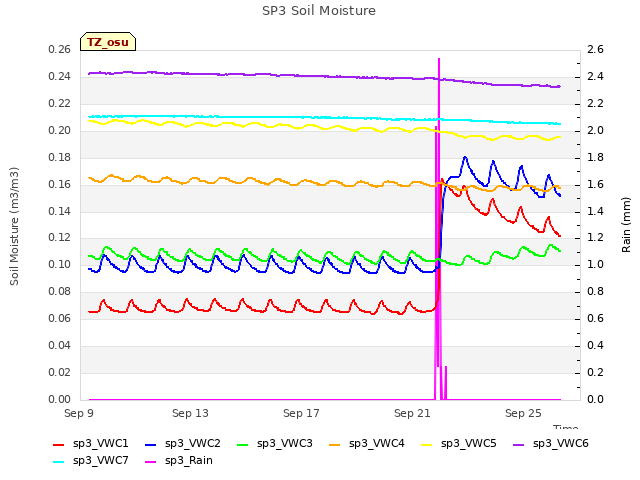The image size is (640, 480).
Task: Select the sp3_VWC7 legend label
Action: click(x=100, y=461)
